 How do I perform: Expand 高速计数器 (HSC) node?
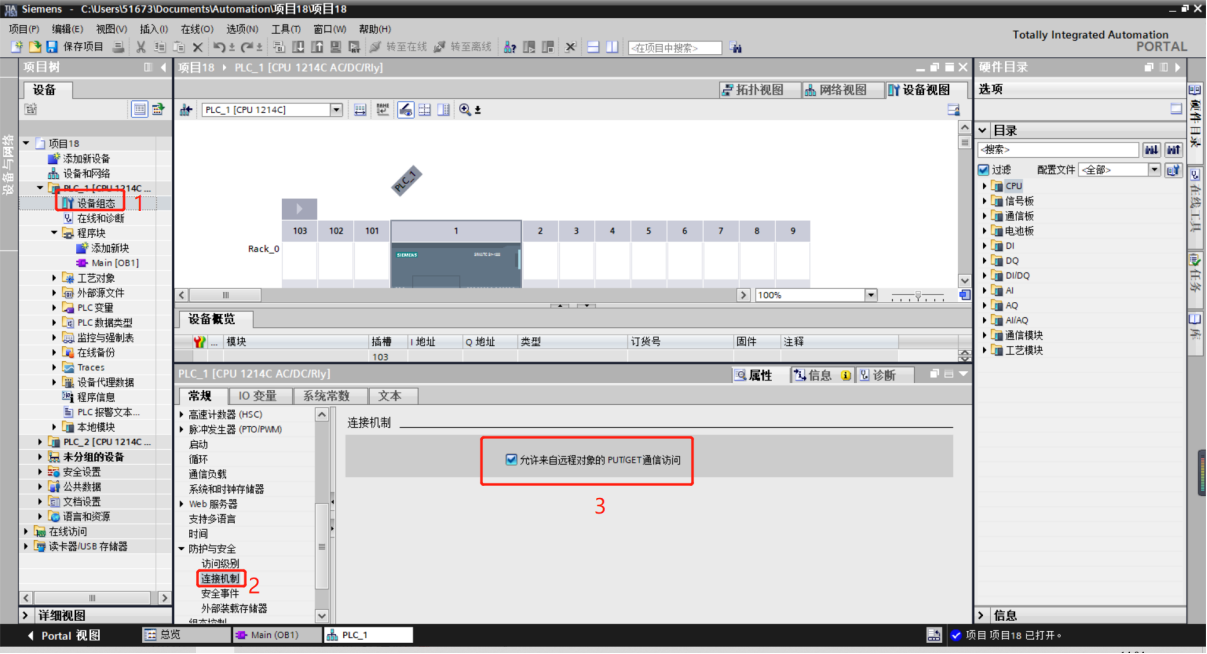click(182, 414)
